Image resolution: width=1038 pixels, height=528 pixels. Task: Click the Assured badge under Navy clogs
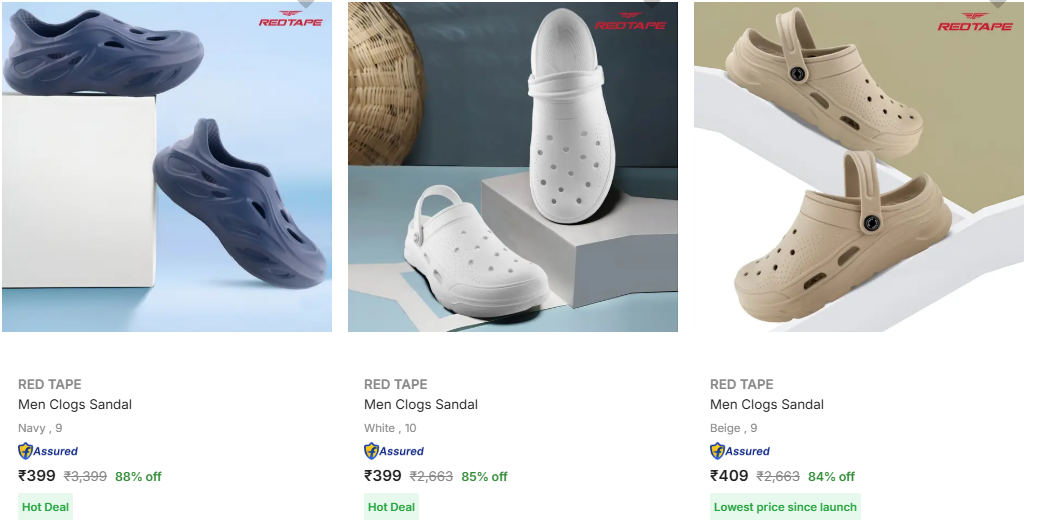click(x=48, y=451)
